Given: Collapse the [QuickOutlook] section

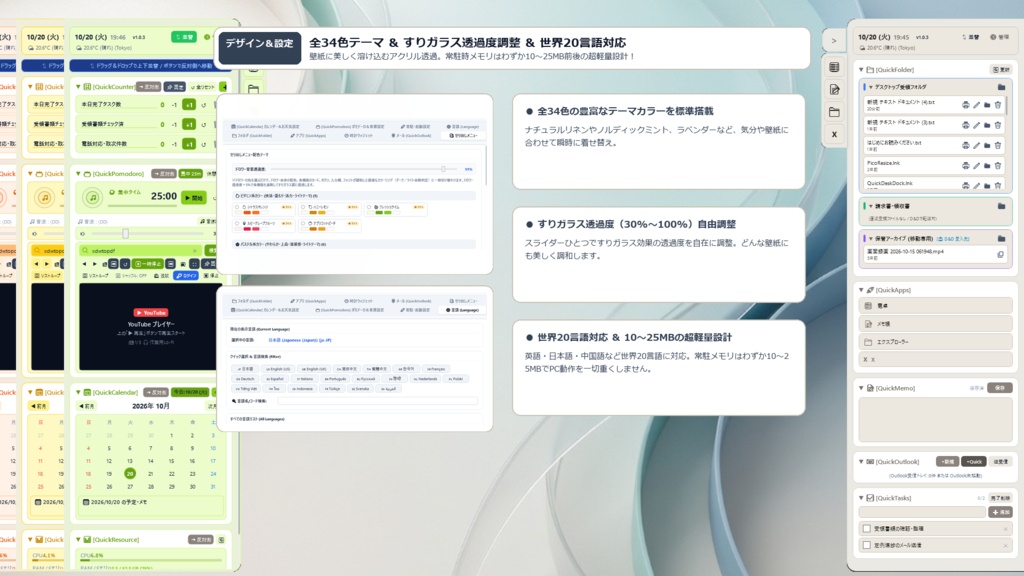Looking at the screenshot, I should [861, 462].
